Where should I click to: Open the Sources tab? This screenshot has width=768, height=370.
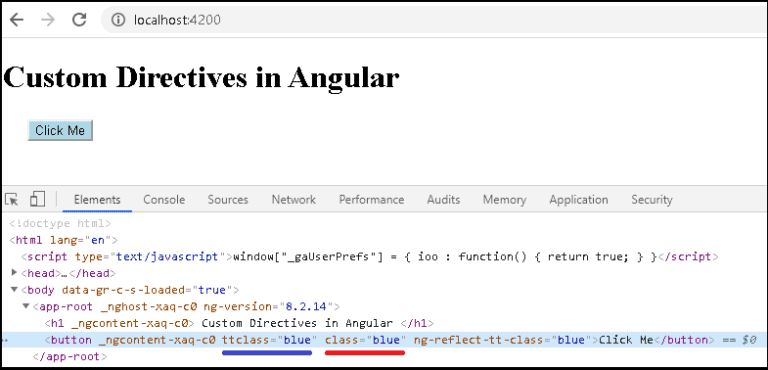click(228, 200)
